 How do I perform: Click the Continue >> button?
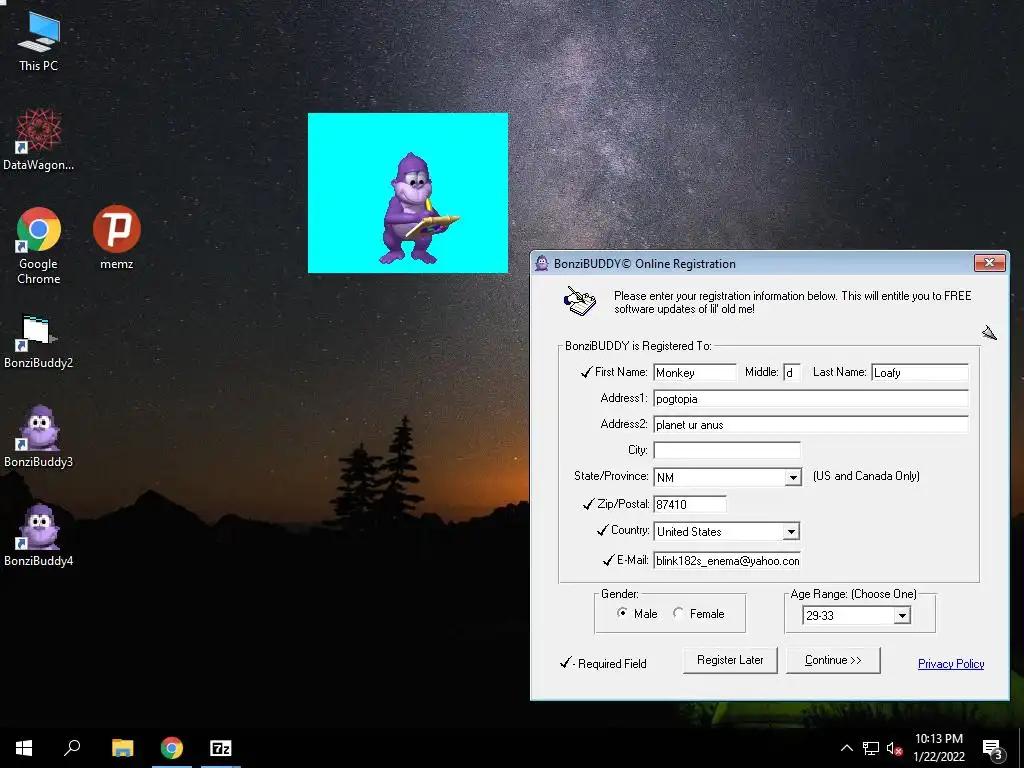click(833, 660)
